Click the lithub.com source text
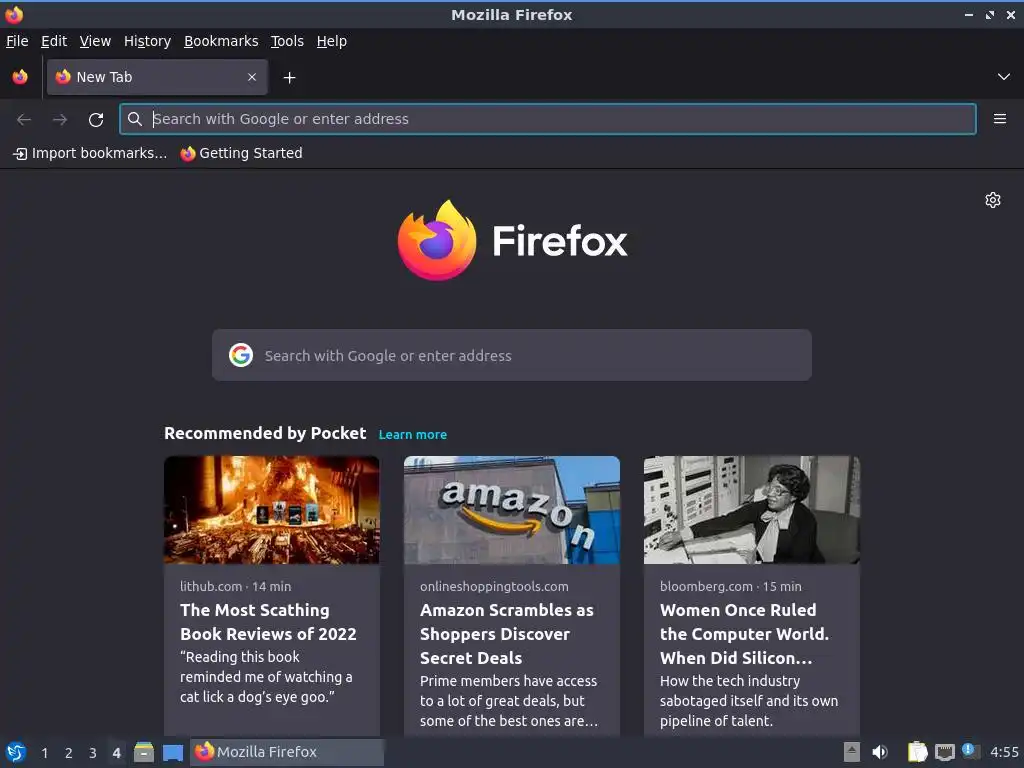This screenshot has height=768, width=1024. pyautogui.click(x=211, y=586)
